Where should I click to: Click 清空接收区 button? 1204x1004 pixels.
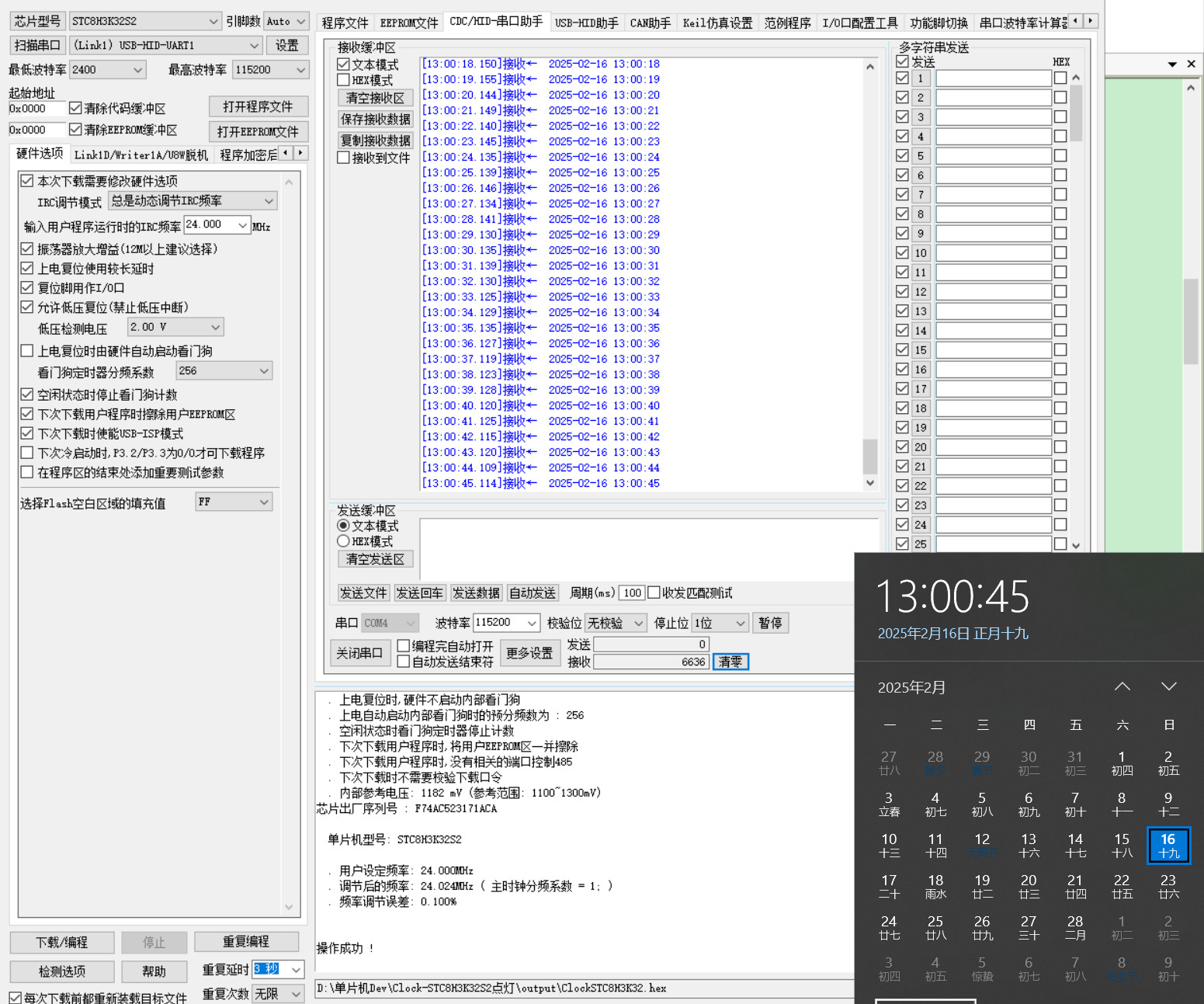[376, 98]
